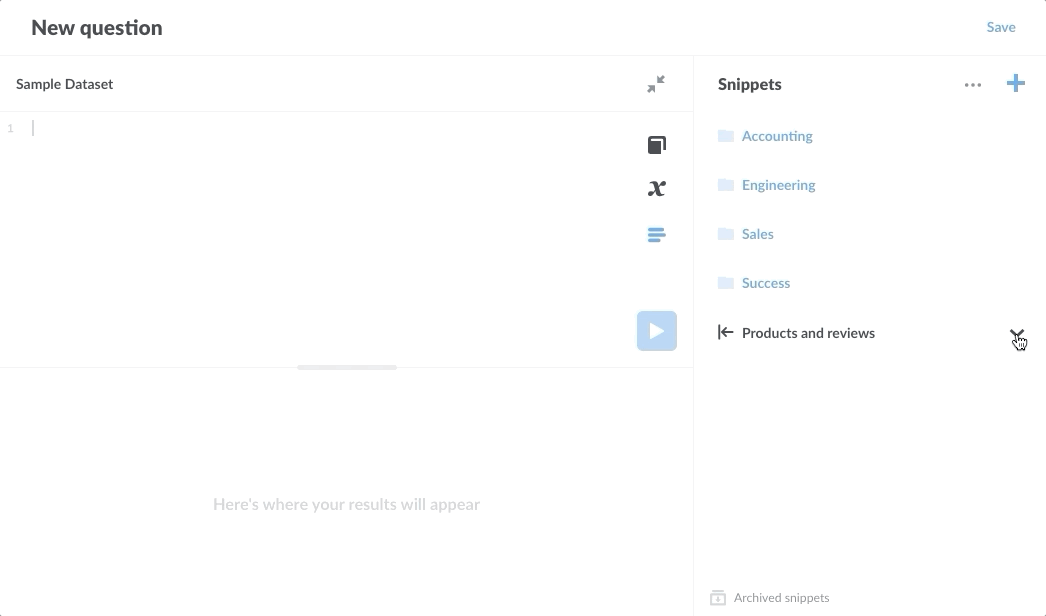Add a new snippet with plus icon

(1015, 83)
